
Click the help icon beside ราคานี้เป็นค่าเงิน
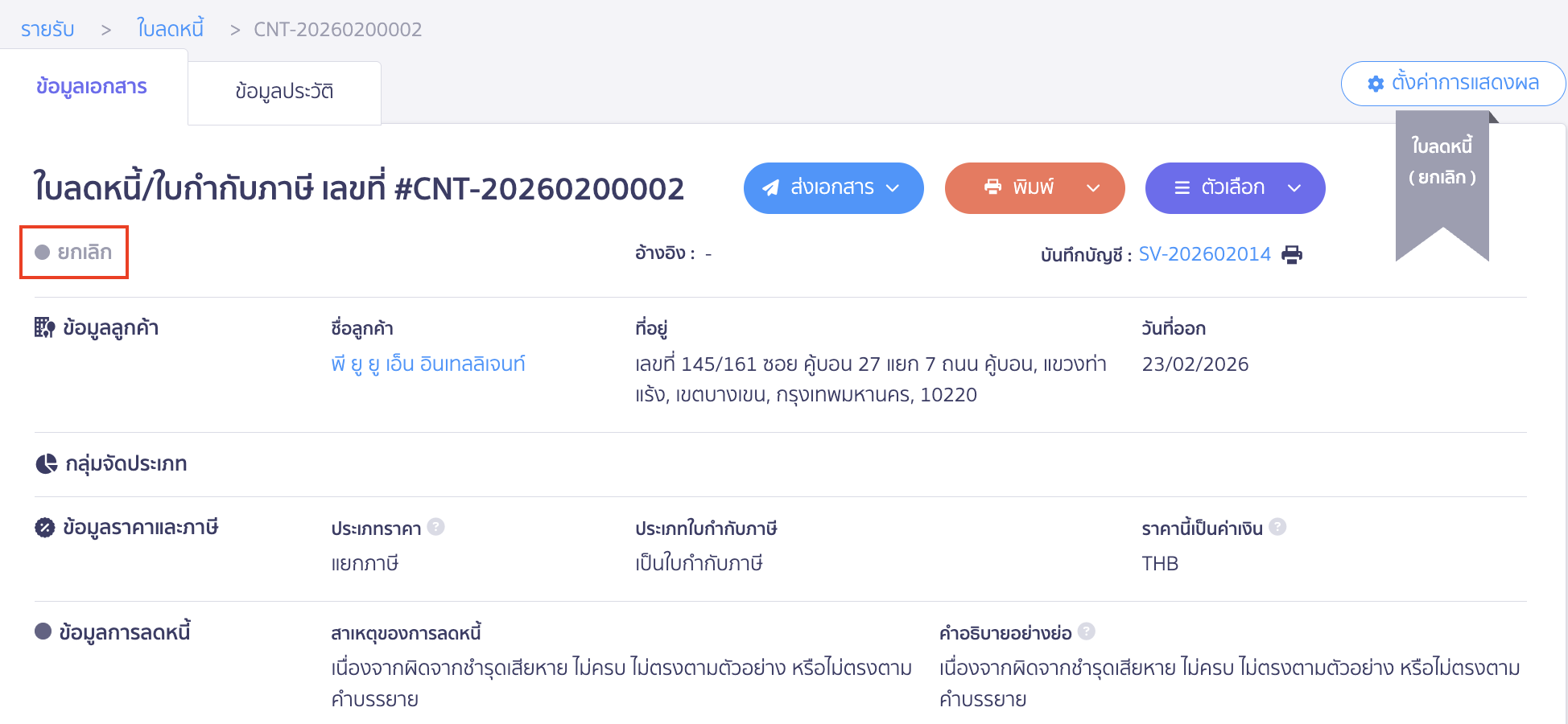pyautogui.click(x=1277, y=527)
